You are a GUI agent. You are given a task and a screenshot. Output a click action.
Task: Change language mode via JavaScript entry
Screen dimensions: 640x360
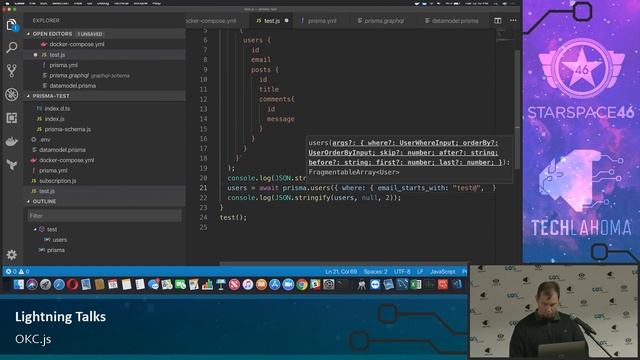pos(442,271)
